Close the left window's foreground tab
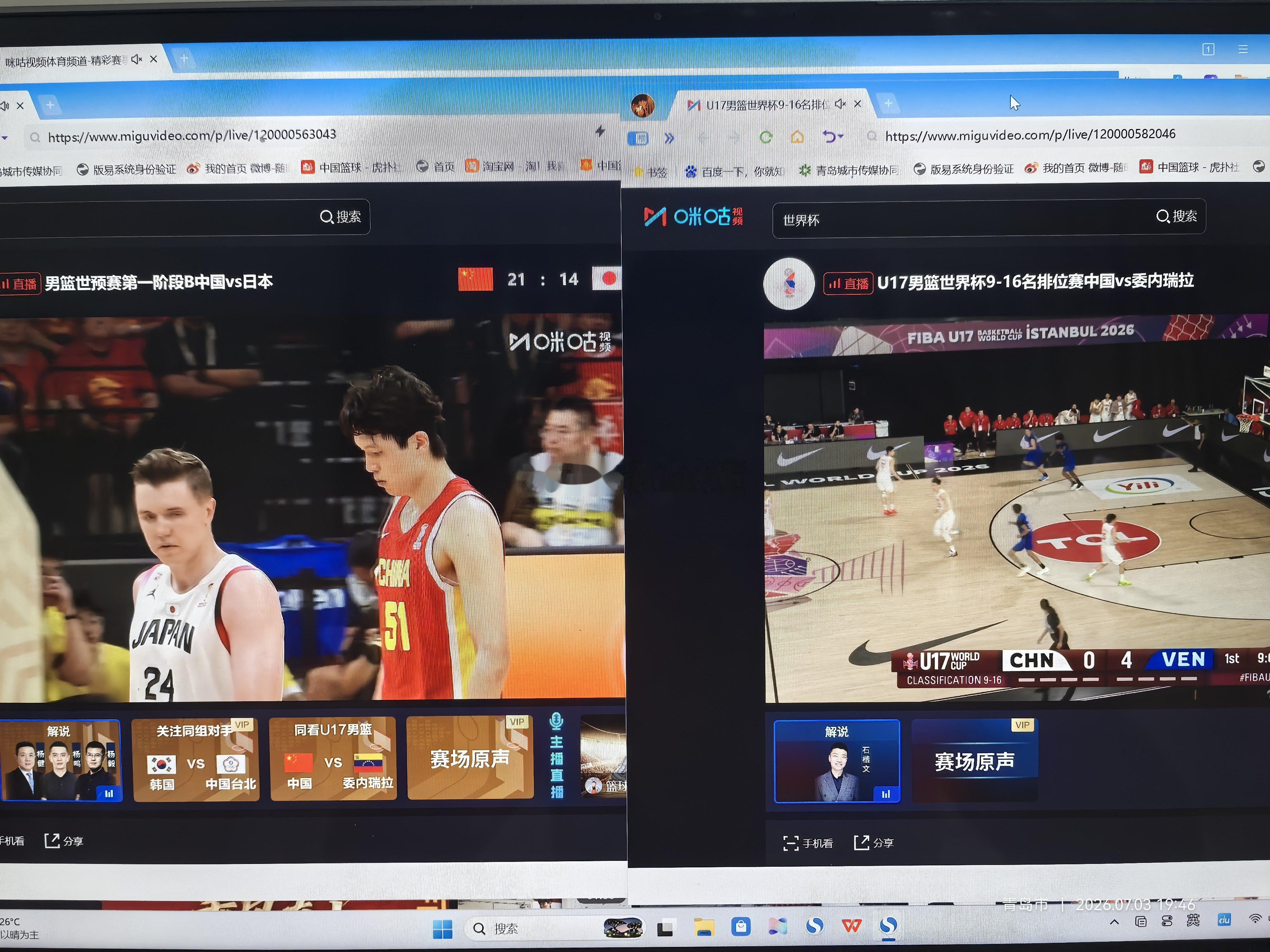 pos(20,106)
